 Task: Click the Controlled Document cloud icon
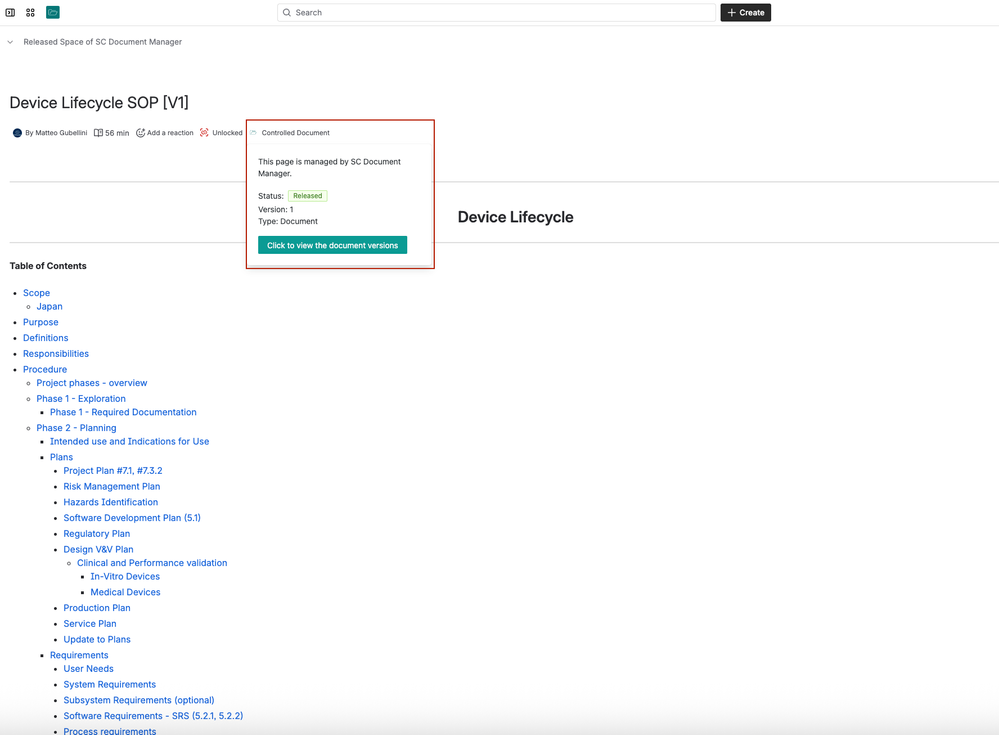tap(254, 133)
